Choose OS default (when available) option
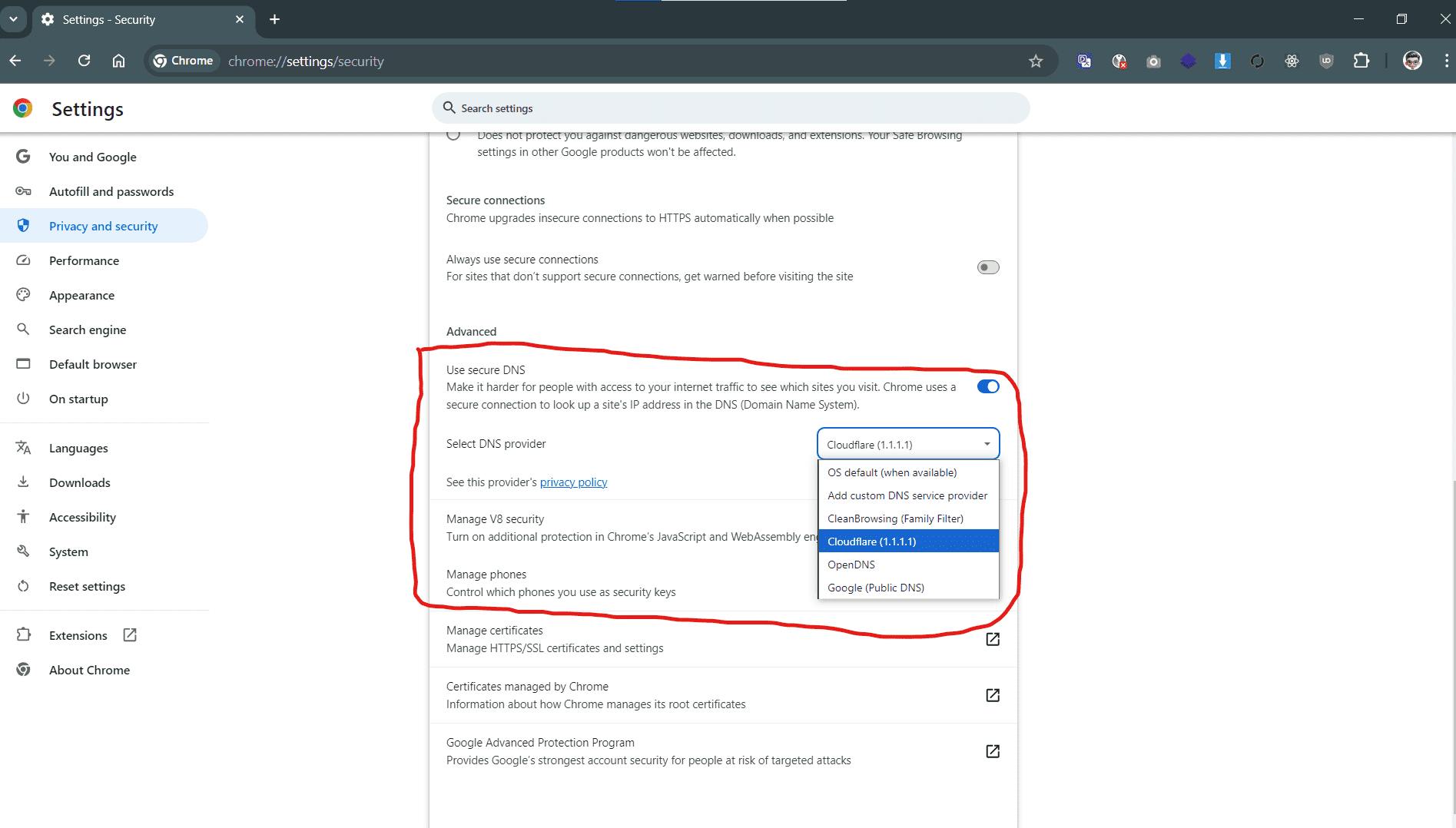 coord(908,472)
